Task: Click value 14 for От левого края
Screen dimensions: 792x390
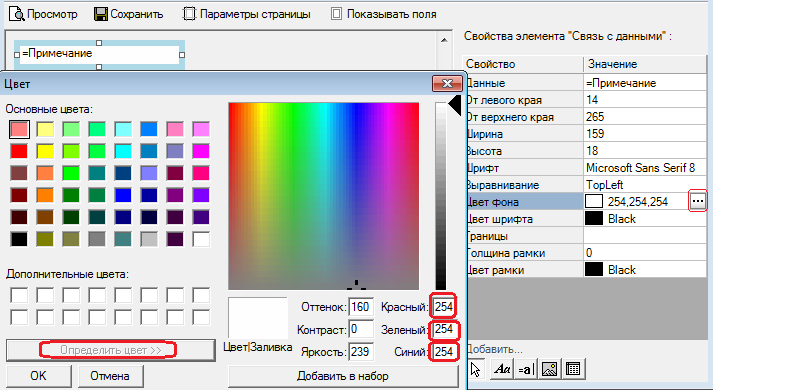Action: 645,100
